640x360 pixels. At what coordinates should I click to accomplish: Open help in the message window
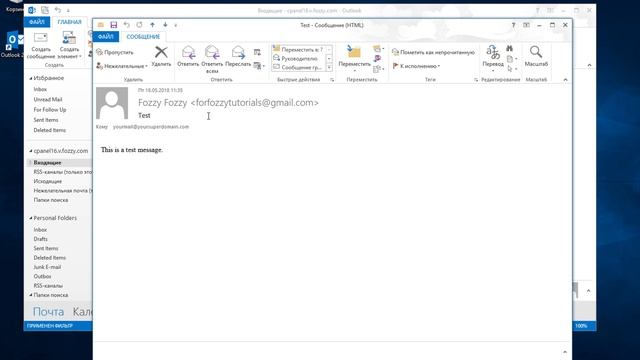click(x=513, y=25)
